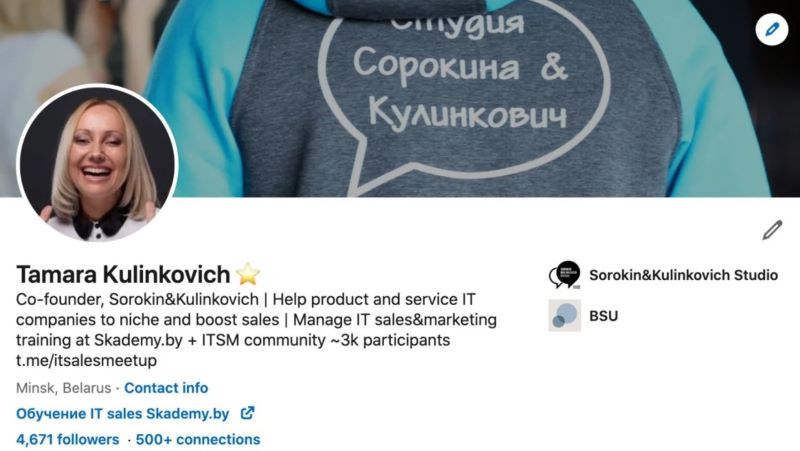The height and width of the screenshot is (451, 800).
Task: Open the edit intro pencil below banner
Action: coord(772,230)
